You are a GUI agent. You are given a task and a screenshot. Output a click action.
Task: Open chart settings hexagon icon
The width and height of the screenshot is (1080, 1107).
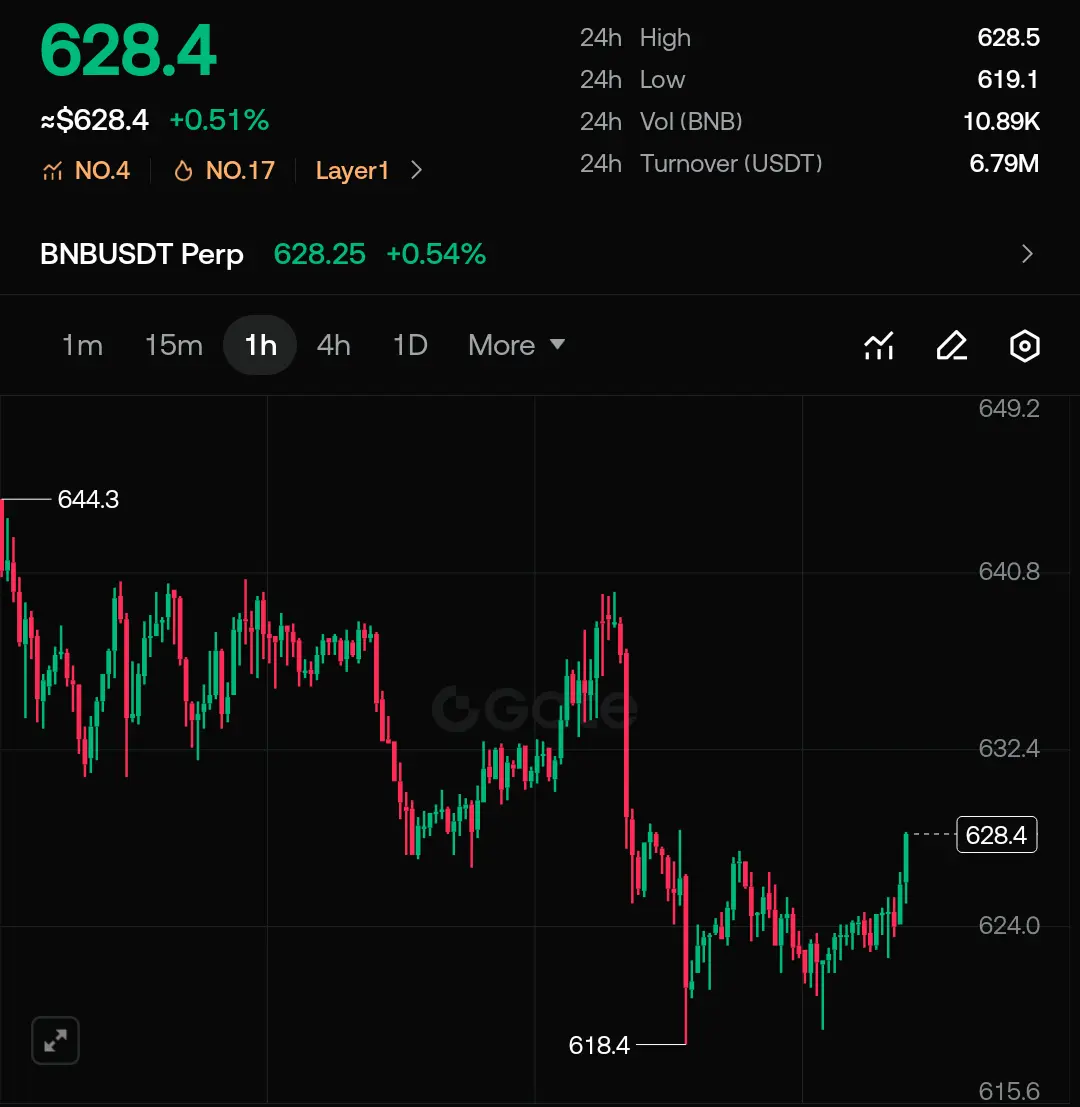[x=1024, y=346]
